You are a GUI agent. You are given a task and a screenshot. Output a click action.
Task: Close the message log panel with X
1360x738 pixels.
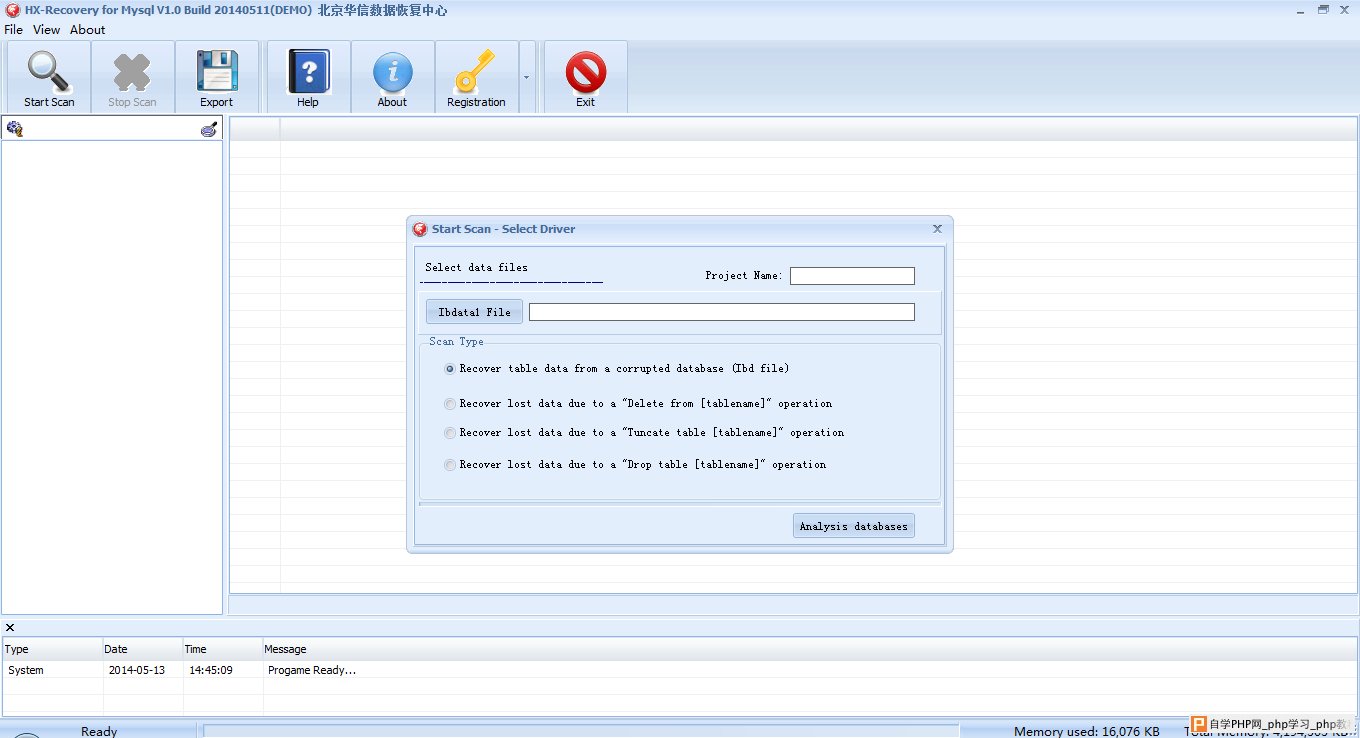(10, 628)
